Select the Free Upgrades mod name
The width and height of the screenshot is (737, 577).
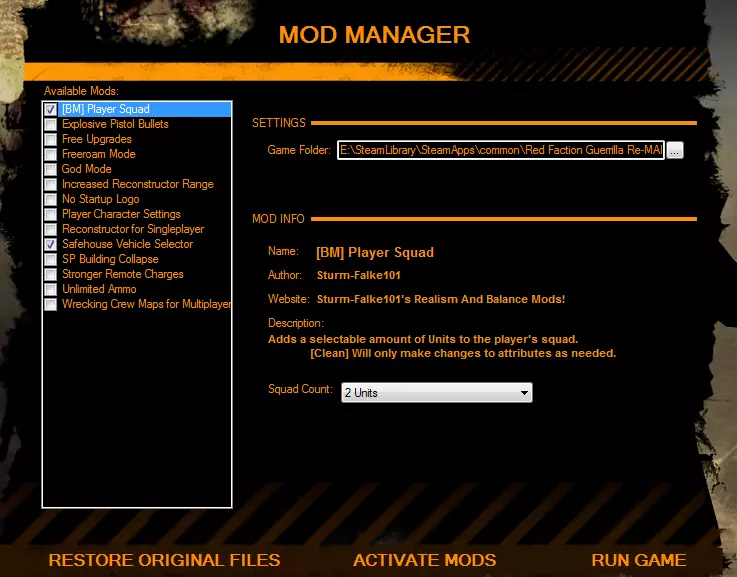(97, 139)
